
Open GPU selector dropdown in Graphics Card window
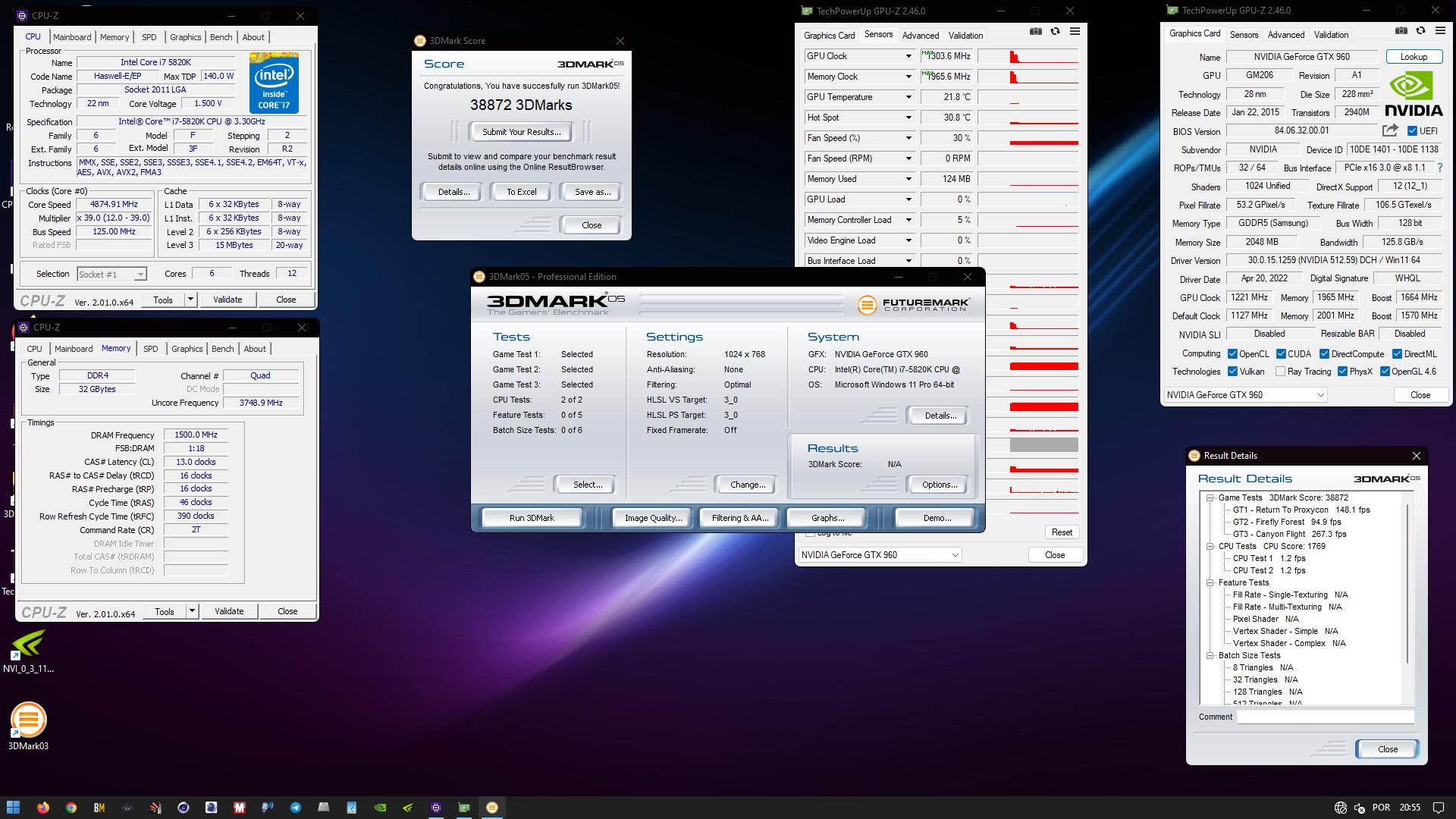[x=1245, y=394]
